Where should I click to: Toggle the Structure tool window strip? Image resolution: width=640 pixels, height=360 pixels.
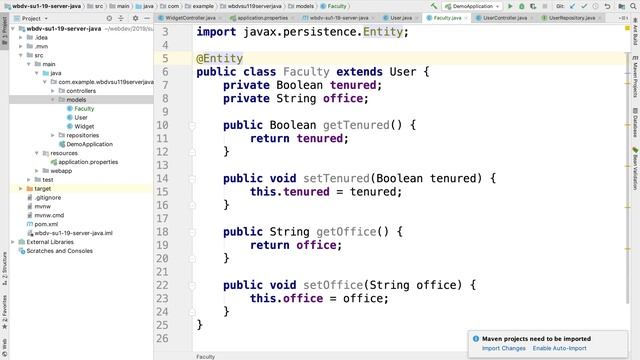tap(4, 268)
